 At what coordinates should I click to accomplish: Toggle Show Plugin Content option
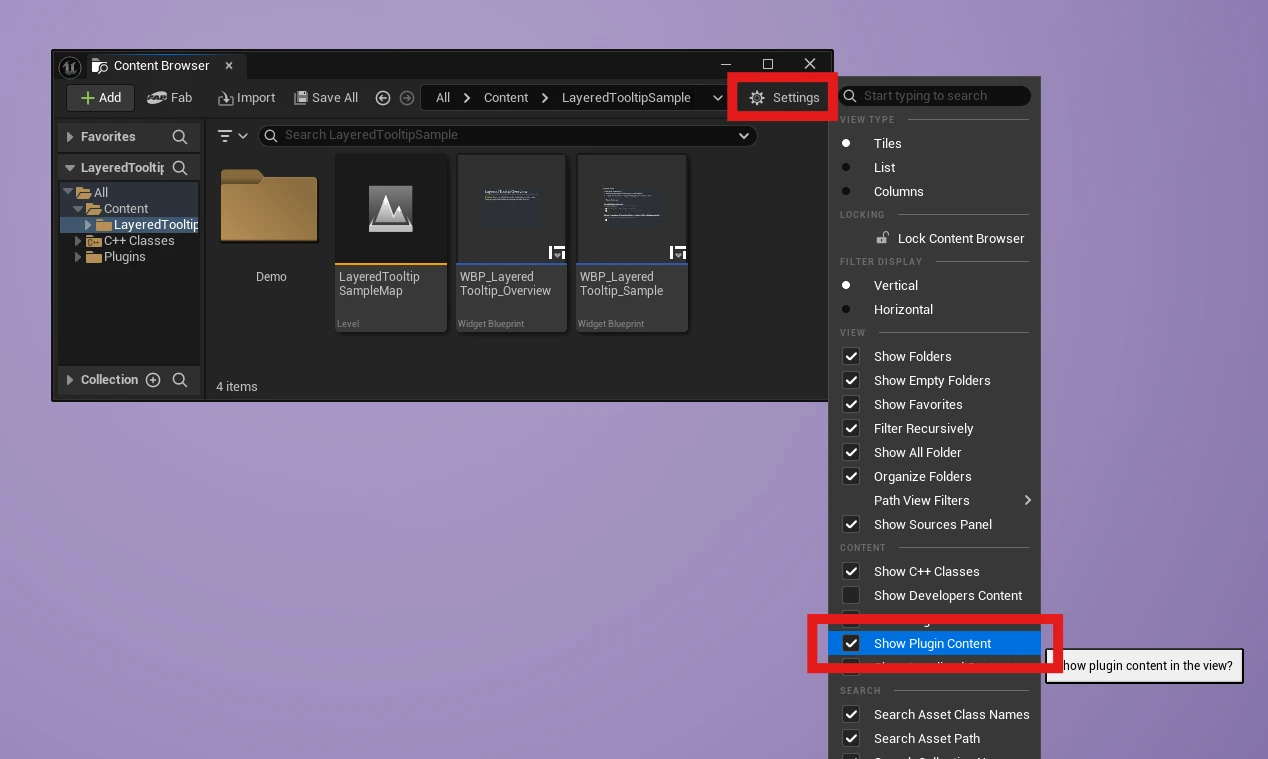coord(934,644)
